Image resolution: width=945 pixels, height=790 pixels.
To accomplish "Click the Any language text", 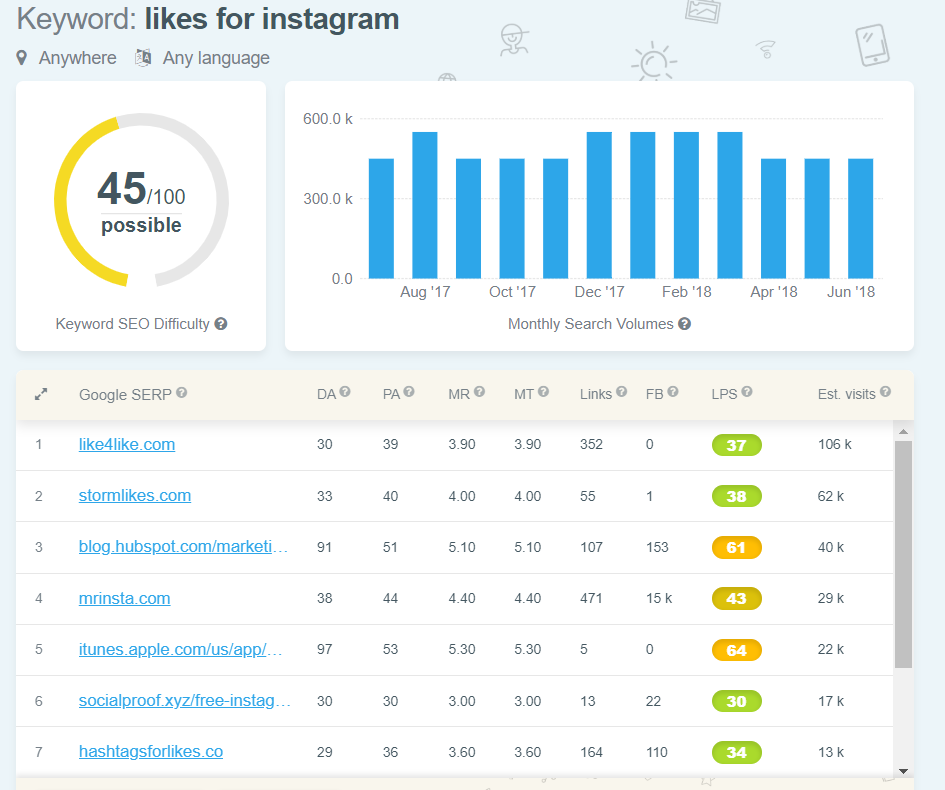I will point(216,58).
